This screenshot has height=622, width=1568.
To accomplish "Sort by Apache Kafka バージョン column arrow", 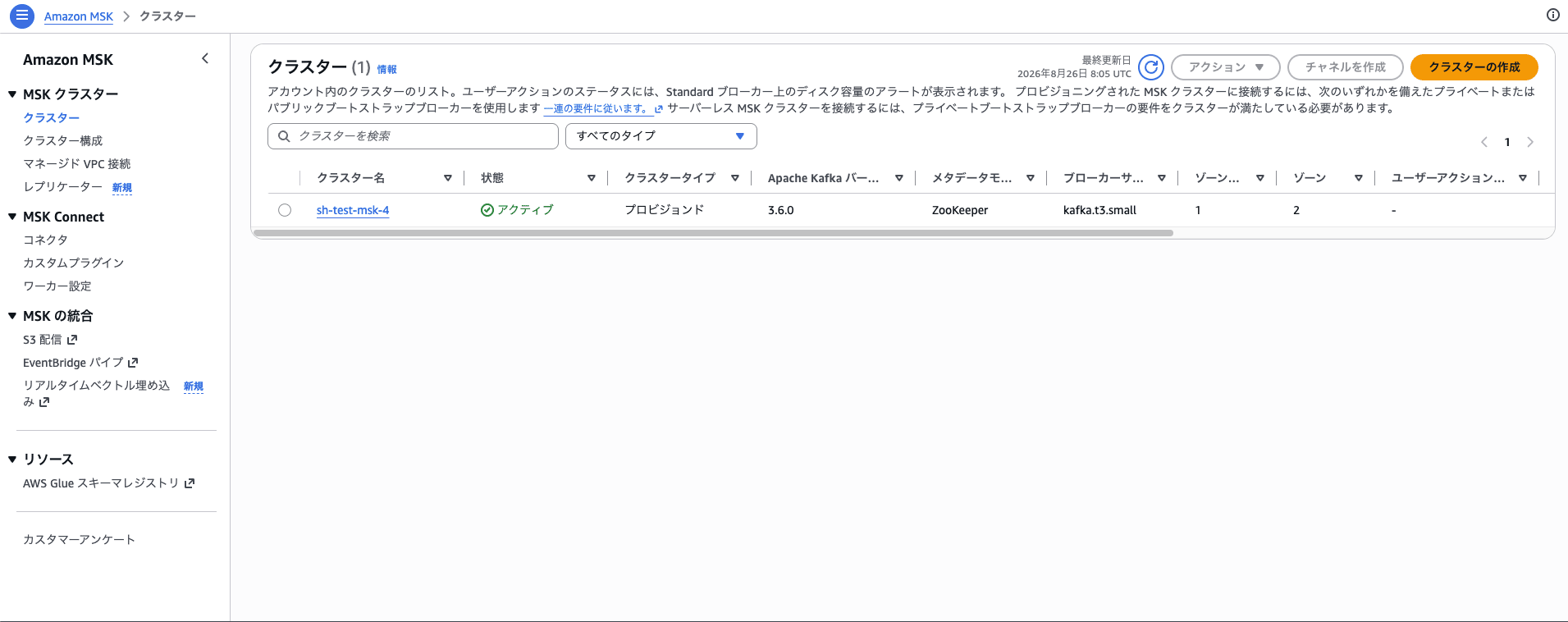I will coord(899,178).
